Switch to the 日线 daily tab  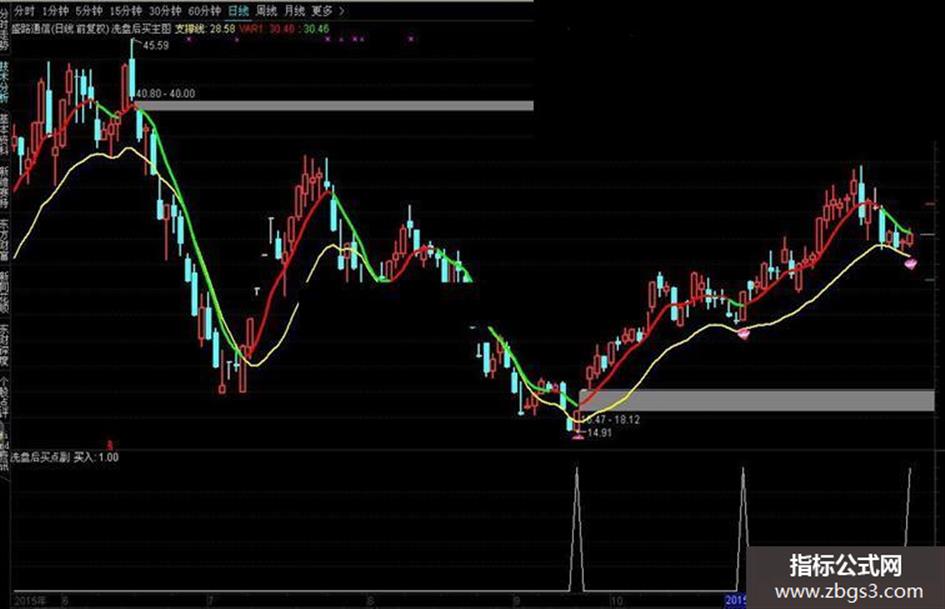pos(238,11)
